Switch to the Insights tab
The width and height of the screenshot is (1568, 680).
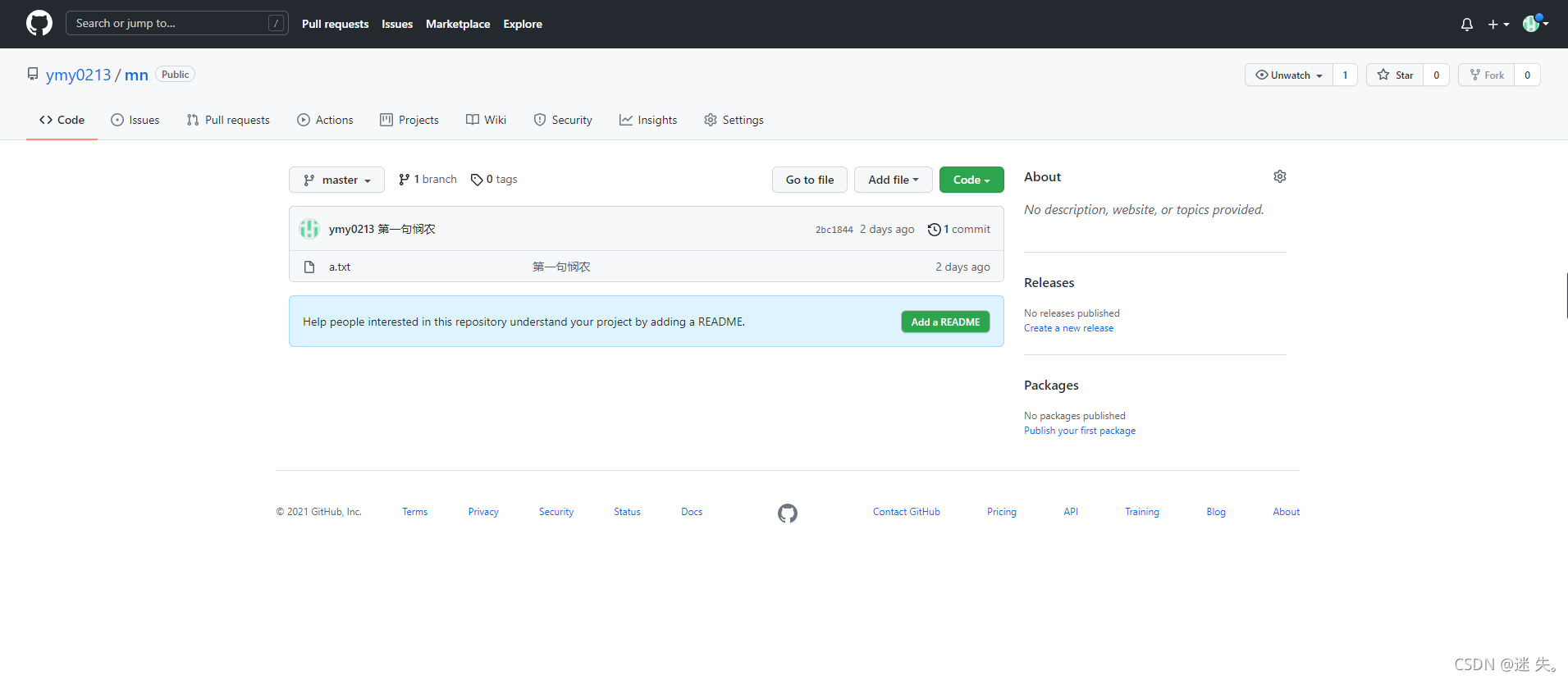[648, 120]
